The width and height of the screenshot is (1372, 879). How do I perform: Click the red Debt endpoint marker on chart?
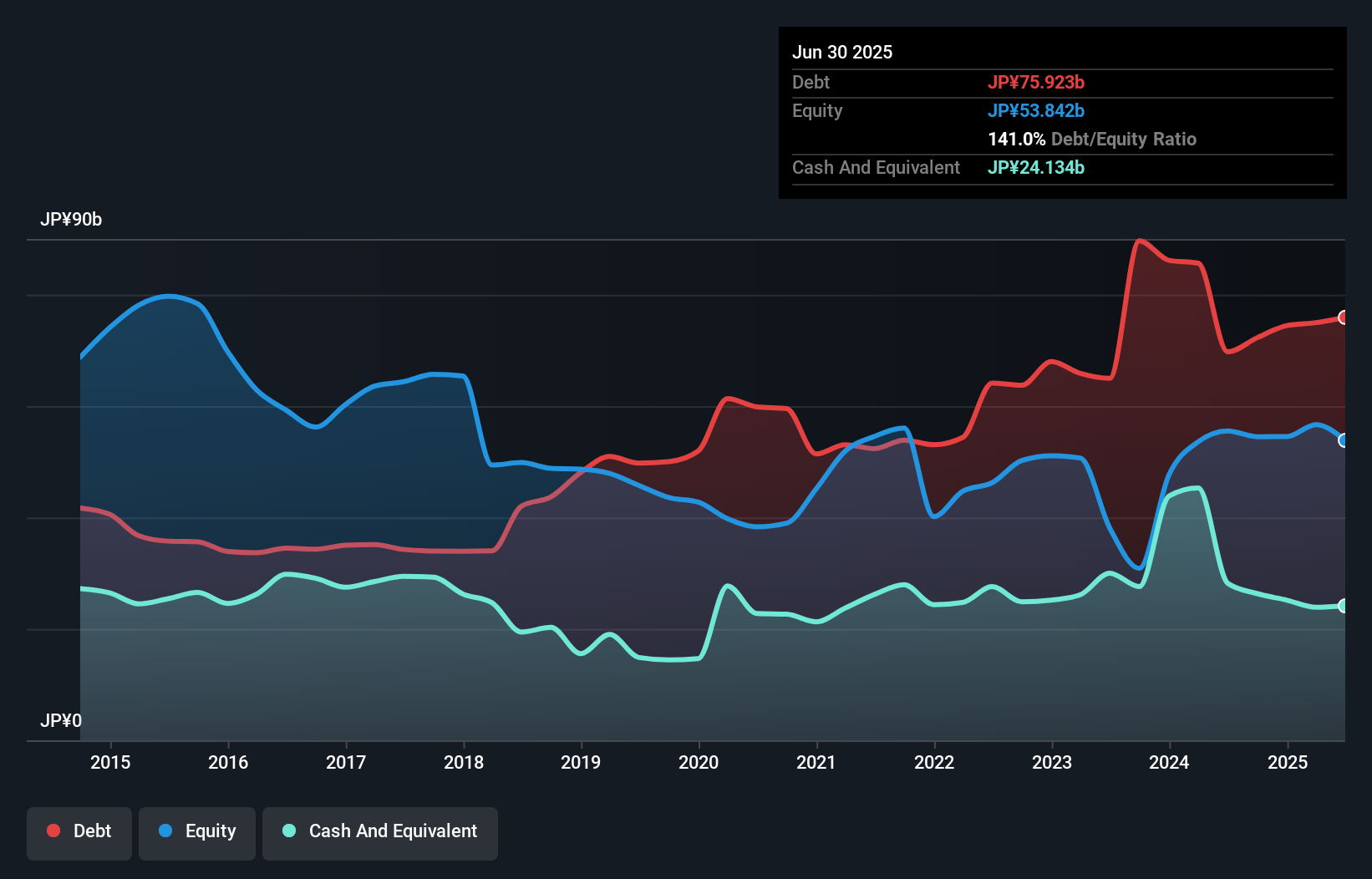pos(1343,318)
